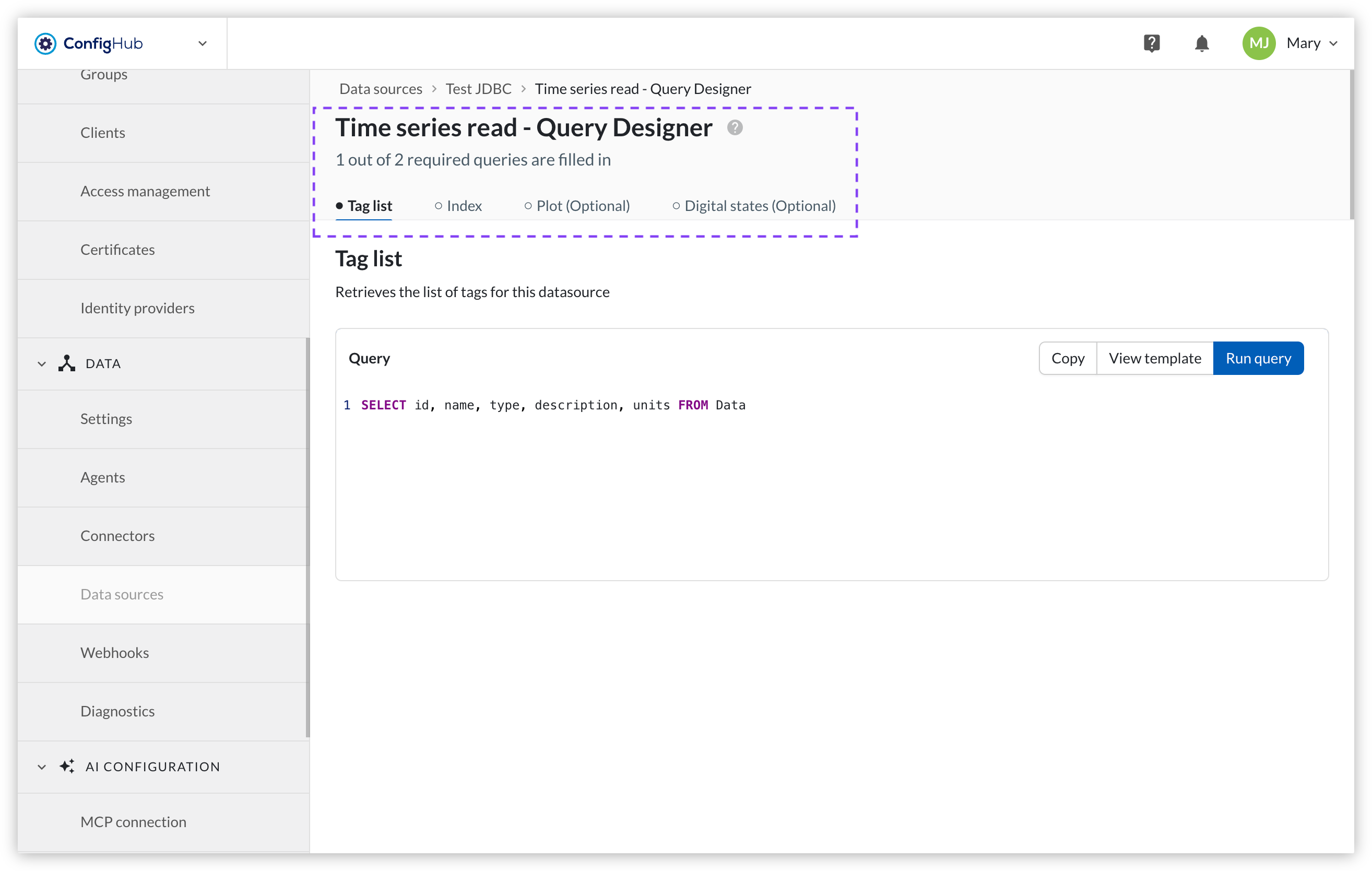Viewport: 1372px width, 871px height.
Task: Click 'Retrieves the list of tags' description text
Action: point(472,292)
